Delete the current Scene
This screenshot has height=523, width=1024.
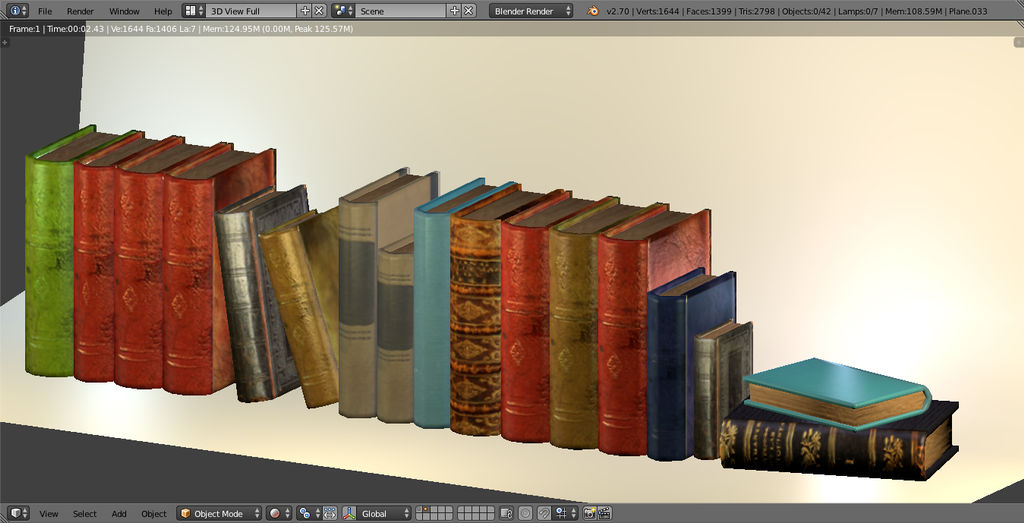click(469, 10)
